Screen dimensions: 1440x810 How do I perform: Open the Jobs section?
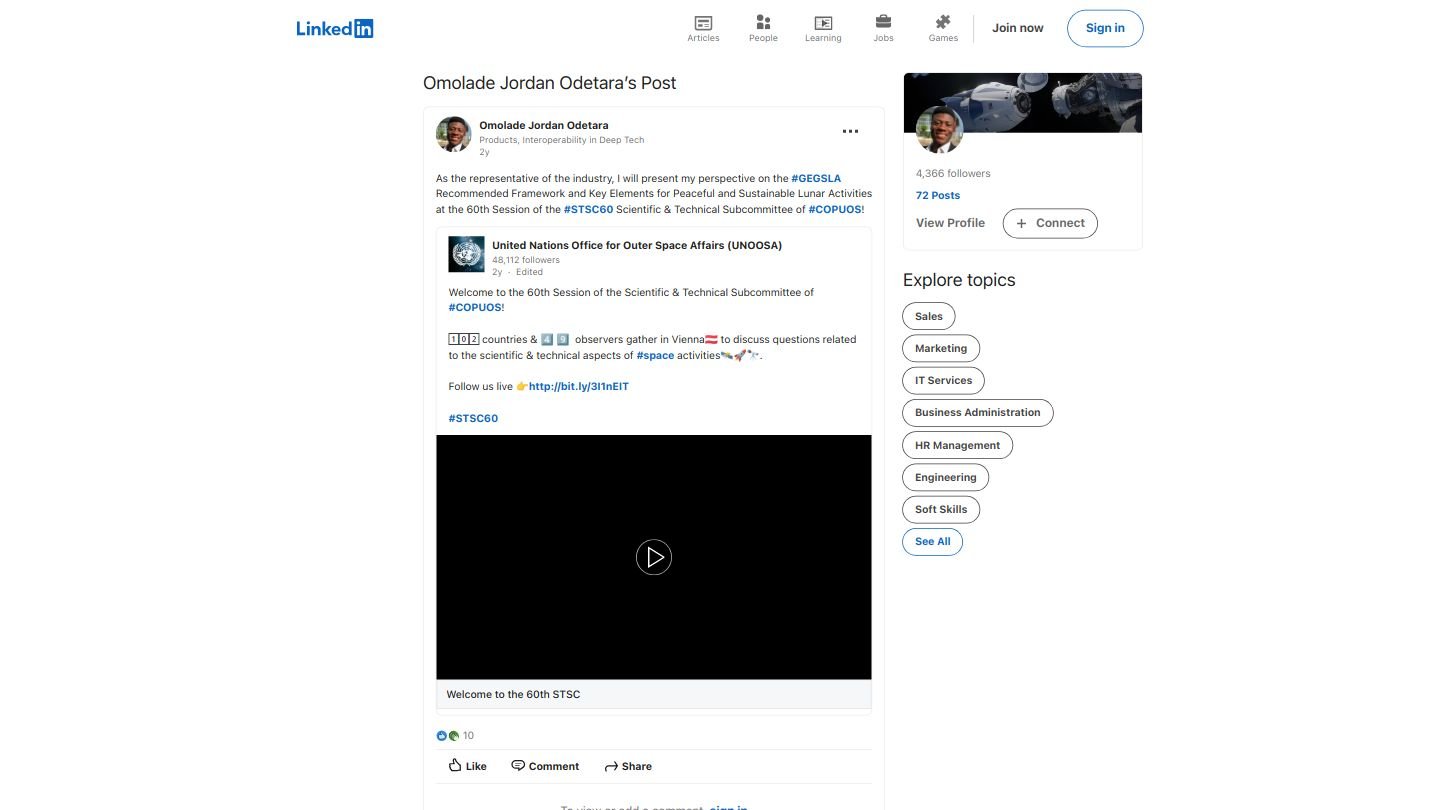[x=883, y=28]
